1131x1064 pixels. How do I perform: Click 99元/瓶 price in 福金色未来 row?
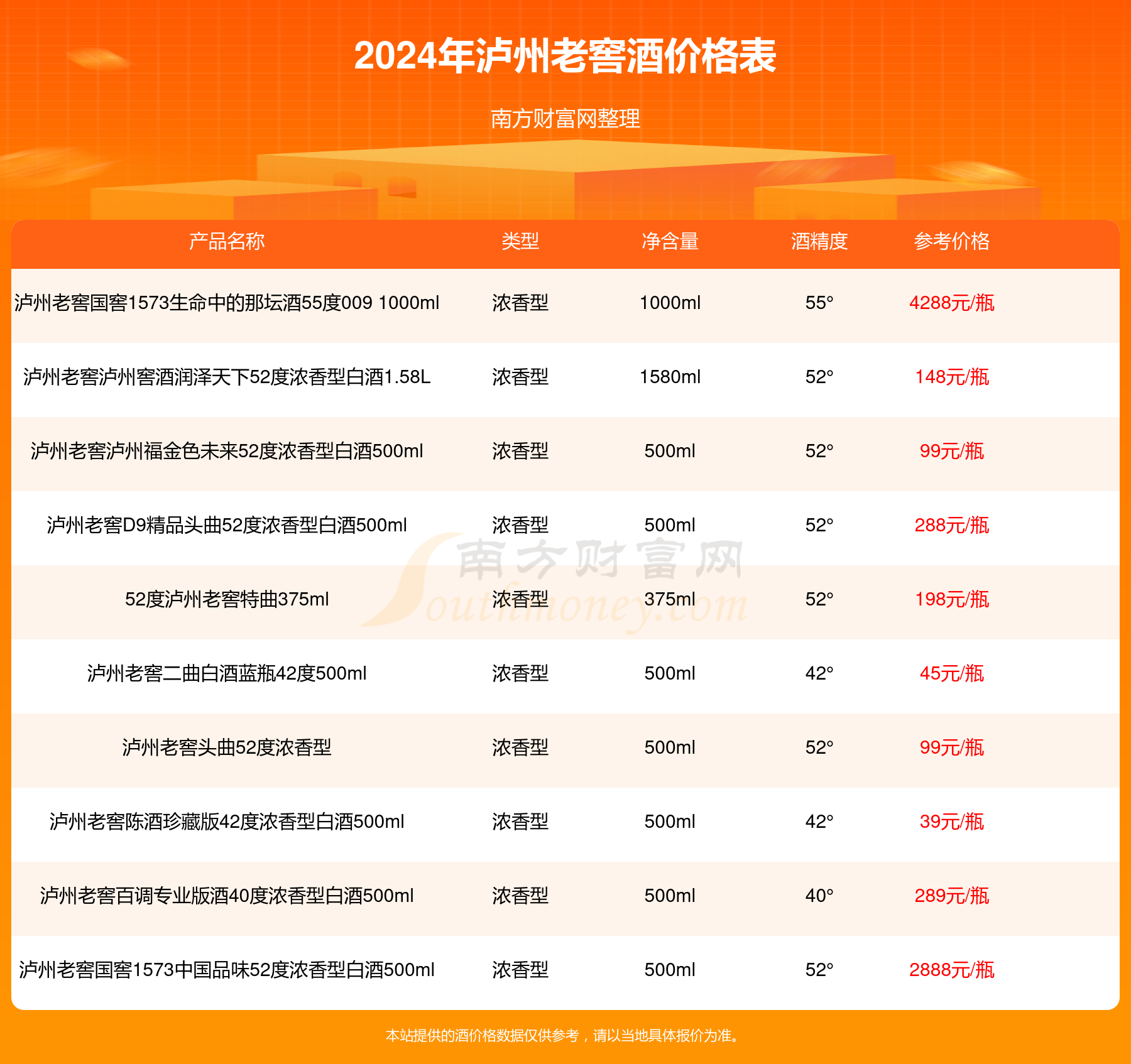[952, 451]
